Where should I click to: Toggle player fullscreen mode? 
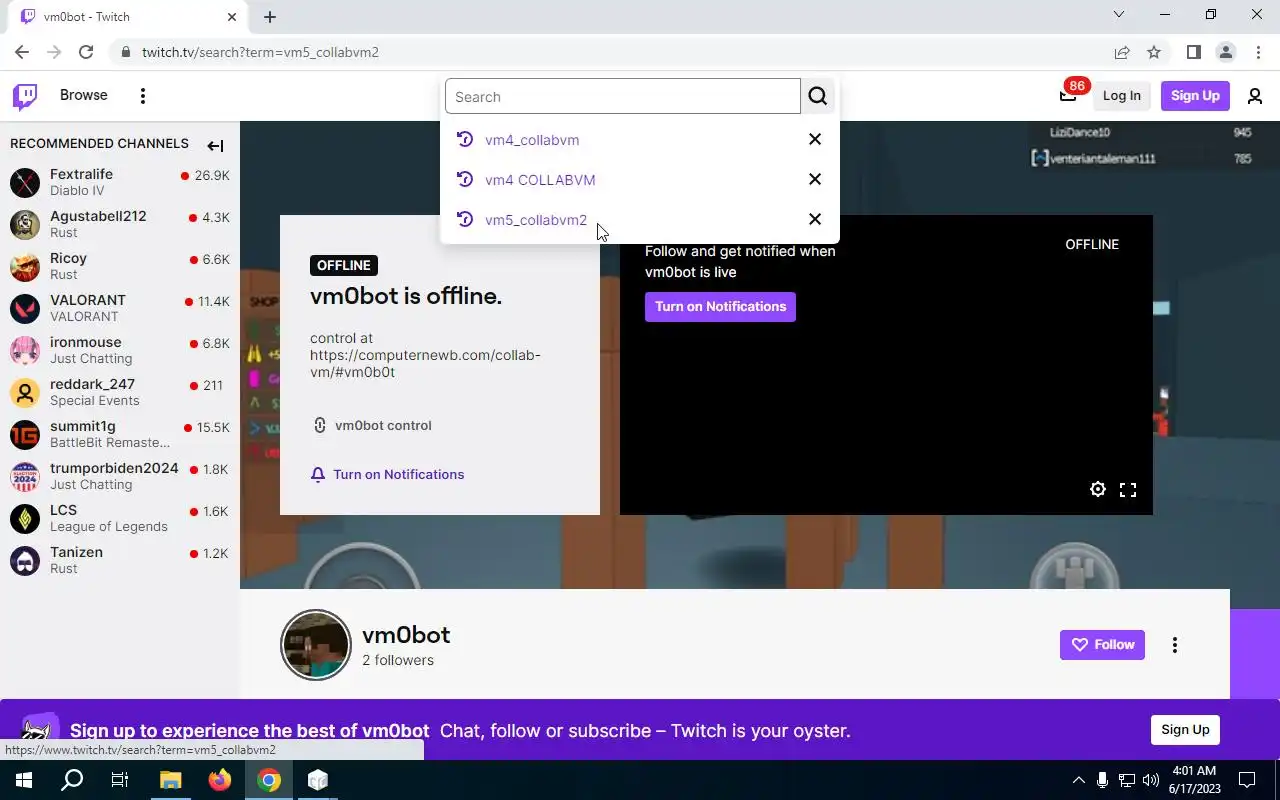point(1128,489)
